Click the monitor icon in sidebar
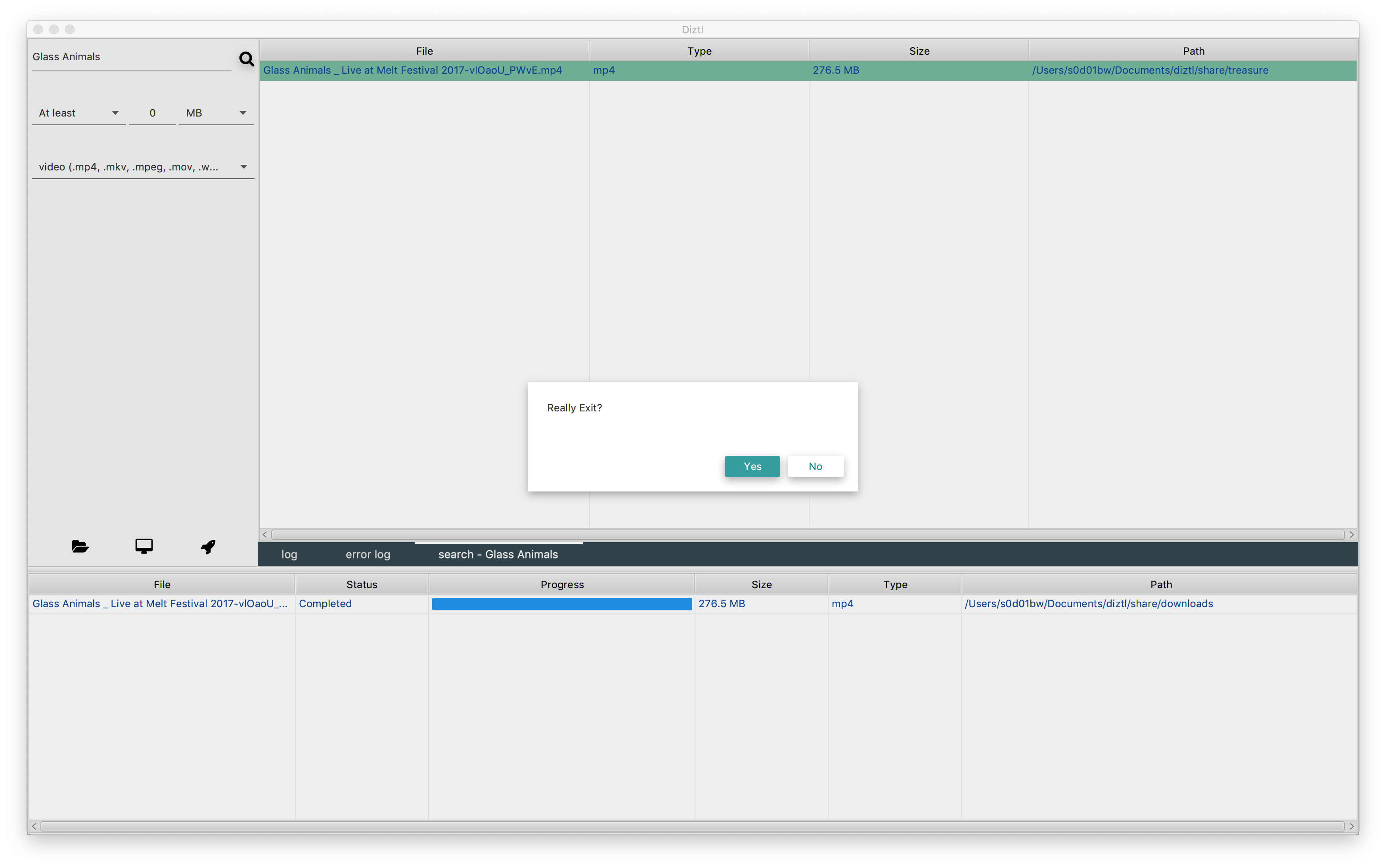The height and width of the screenshot is (868, 1386). click(x=144, y=546)
